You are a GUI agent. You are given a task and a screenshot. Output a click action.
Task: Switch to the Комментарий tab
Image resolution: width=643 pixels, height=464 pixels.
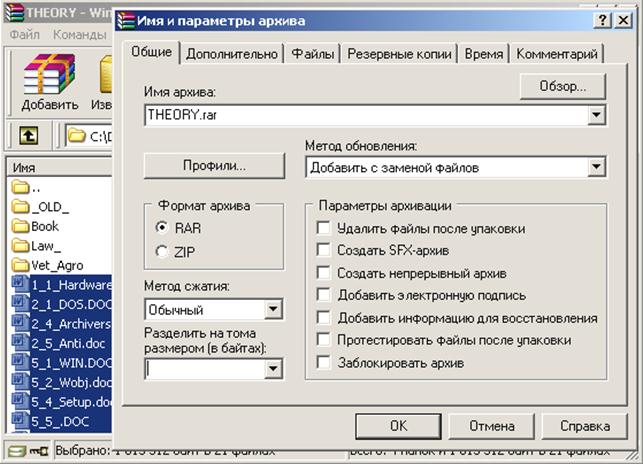click(557, 54)
